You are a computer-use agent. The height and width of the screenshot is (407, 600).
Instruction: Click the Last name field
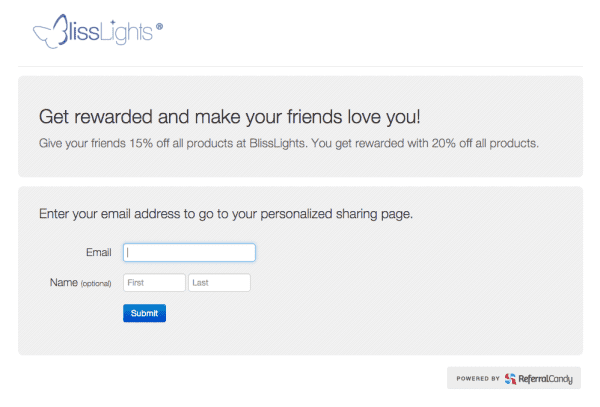(x=219, y=283)
